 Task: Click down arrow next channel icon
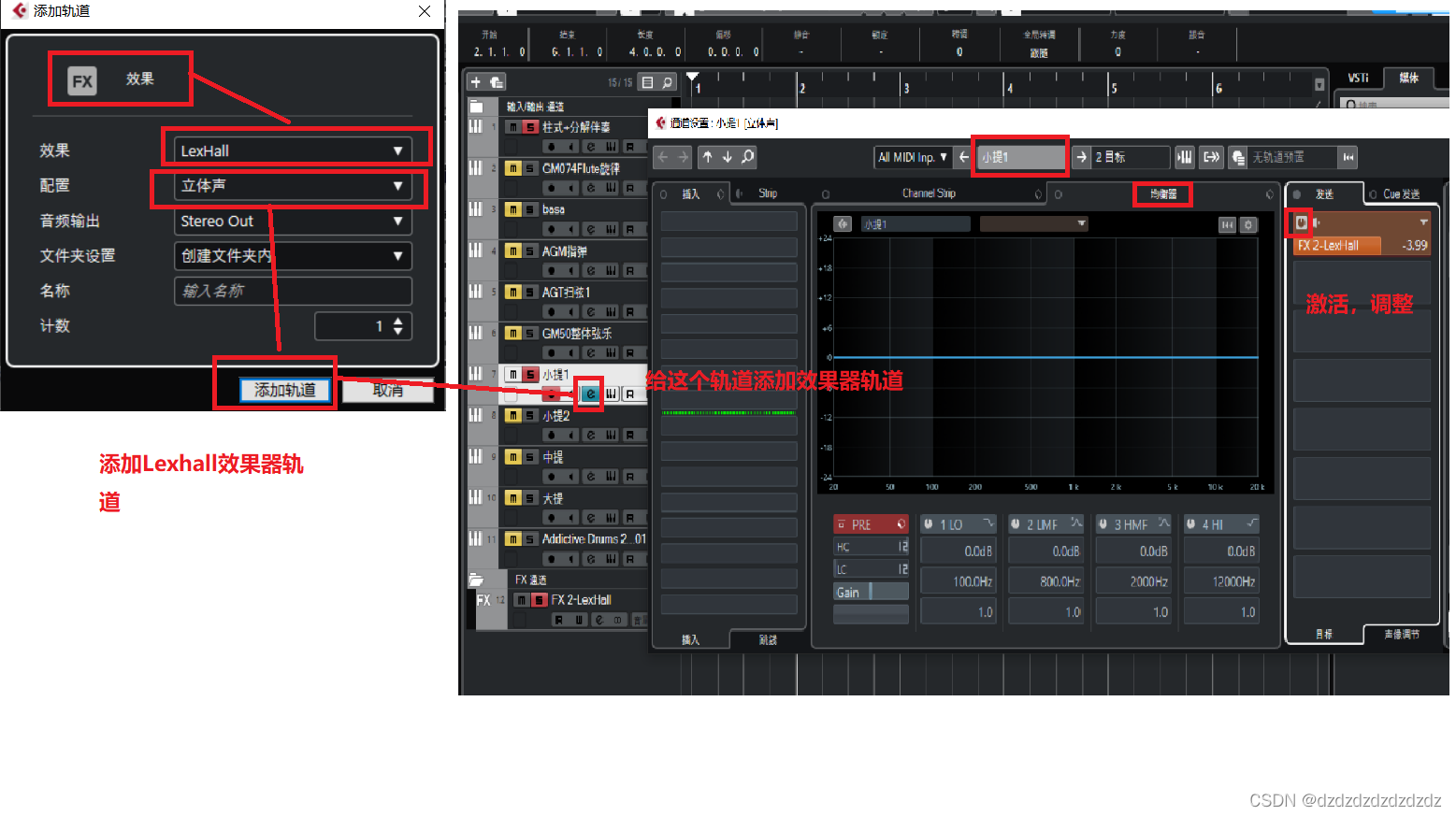727,157
